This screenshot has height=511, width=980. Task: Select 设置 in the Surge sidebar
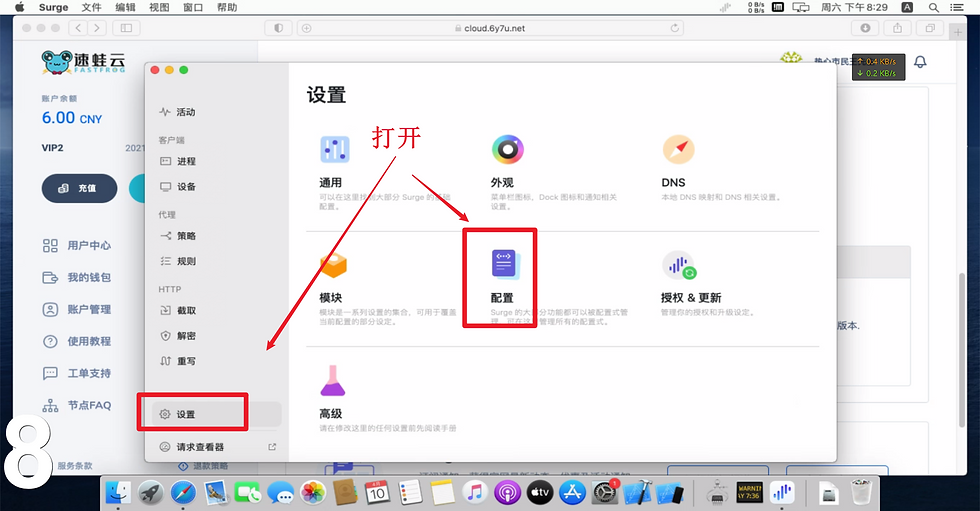tap(217, 414)
